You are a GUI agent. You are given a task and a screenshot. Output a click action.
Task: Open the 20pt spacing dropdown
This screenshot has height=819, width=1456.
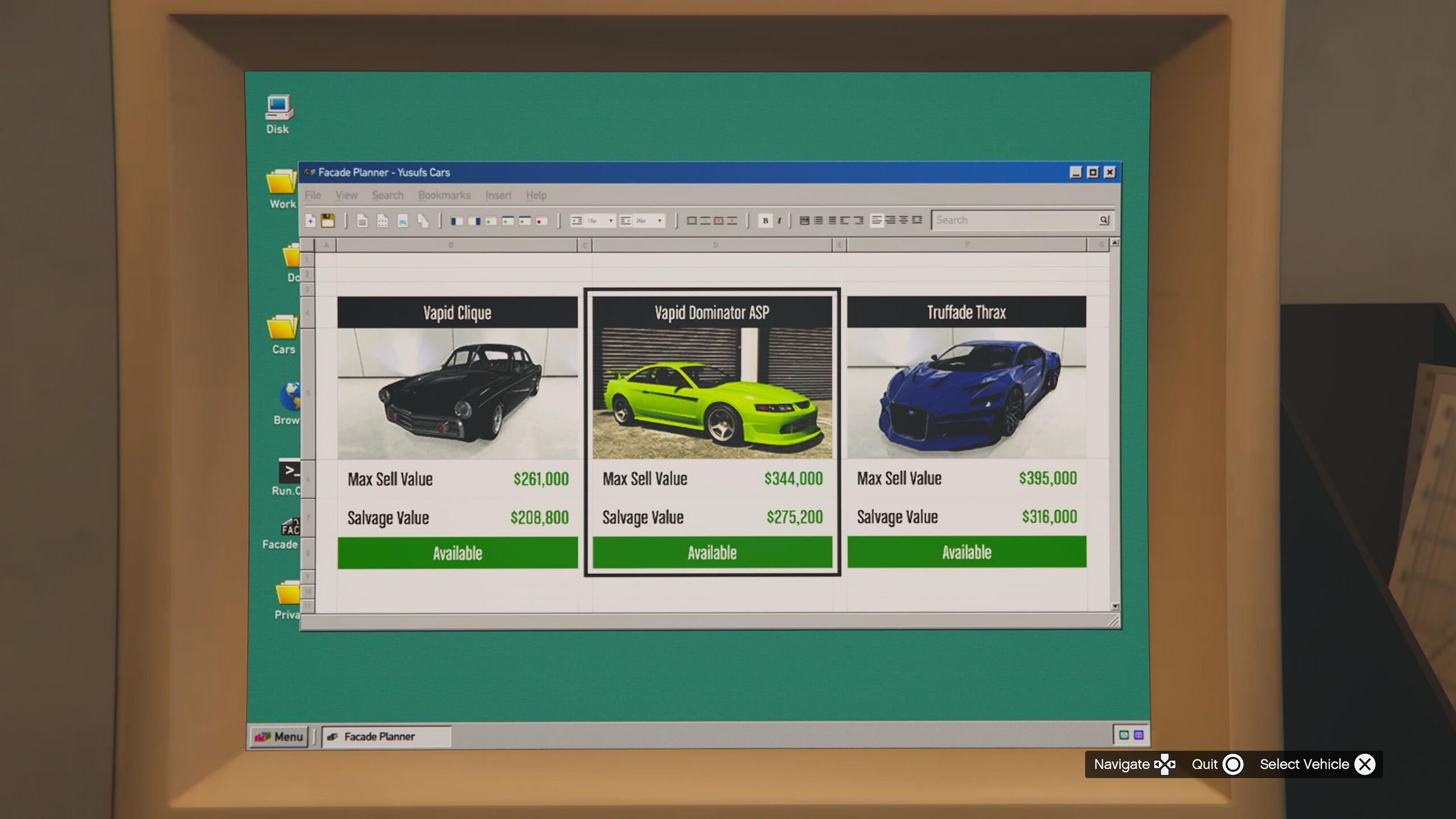click(659, 221)
